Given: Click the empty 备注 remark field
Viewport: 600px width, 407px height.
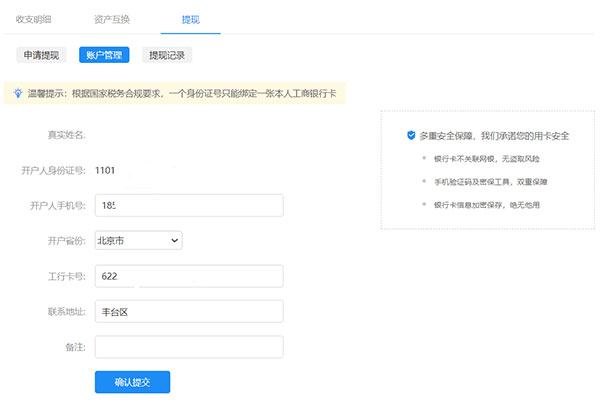Looking at the screenshot, I should (x=189, y=347).
